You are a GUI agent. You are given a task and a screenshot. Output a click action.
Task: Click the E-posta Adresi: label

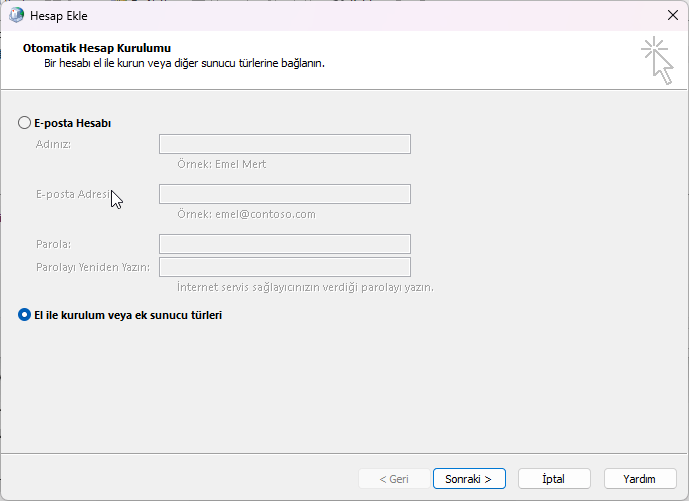[72, 194]
